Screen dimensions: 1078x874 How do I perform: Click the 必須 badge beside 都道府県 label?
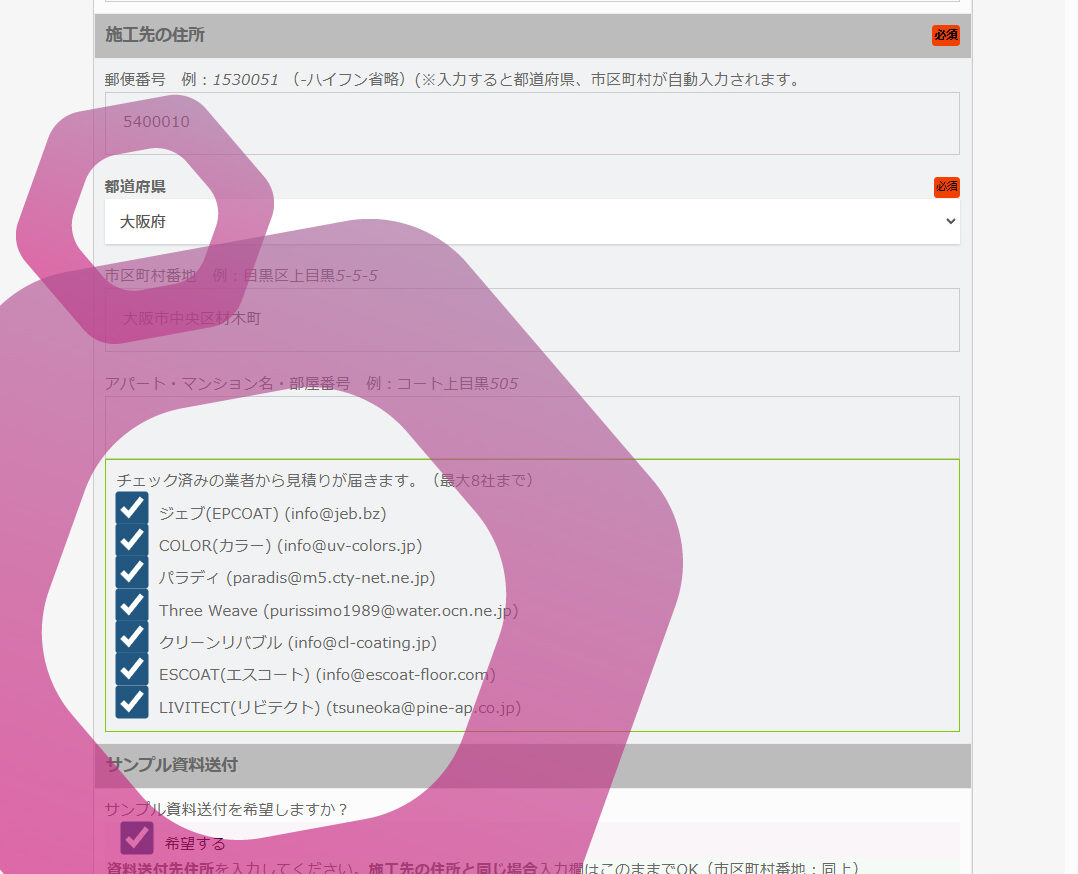click(946, 187)
